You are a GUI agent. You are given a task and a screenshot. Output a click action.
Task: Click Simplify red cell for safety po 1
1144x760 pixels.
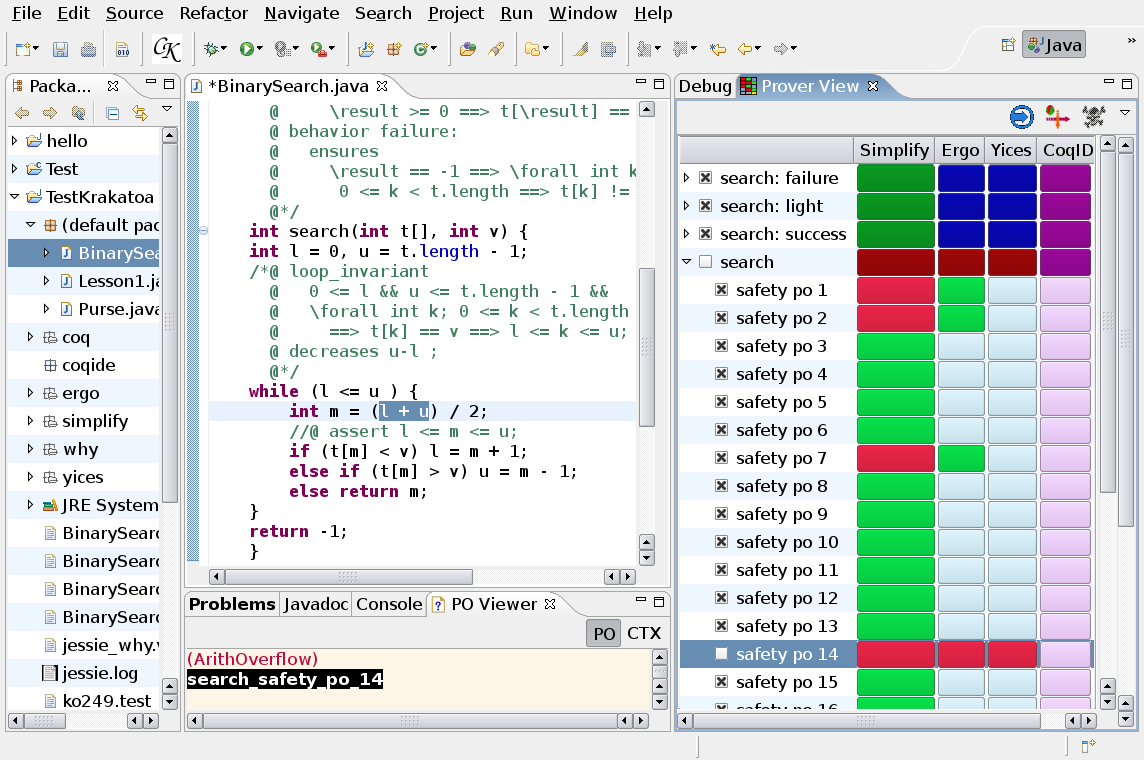[x=895, y=290]
